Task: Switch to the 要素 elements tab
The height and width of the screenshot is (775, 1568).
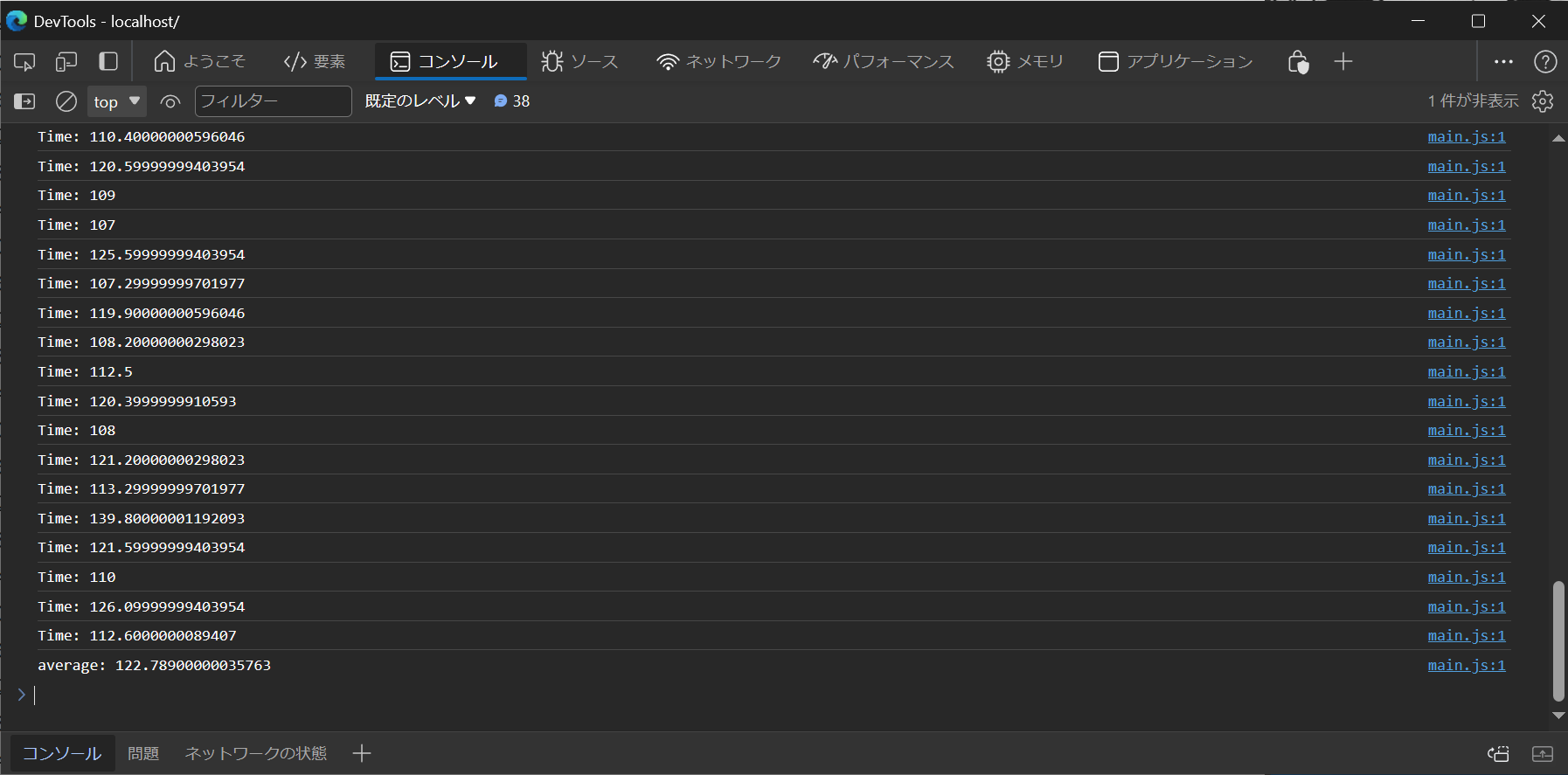Action: pos(315,61)
